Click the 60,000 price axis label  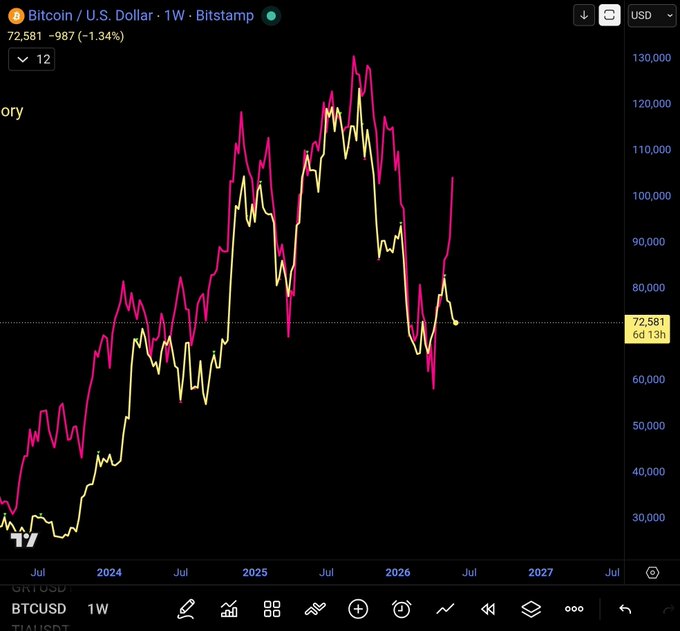pos(648,379)
